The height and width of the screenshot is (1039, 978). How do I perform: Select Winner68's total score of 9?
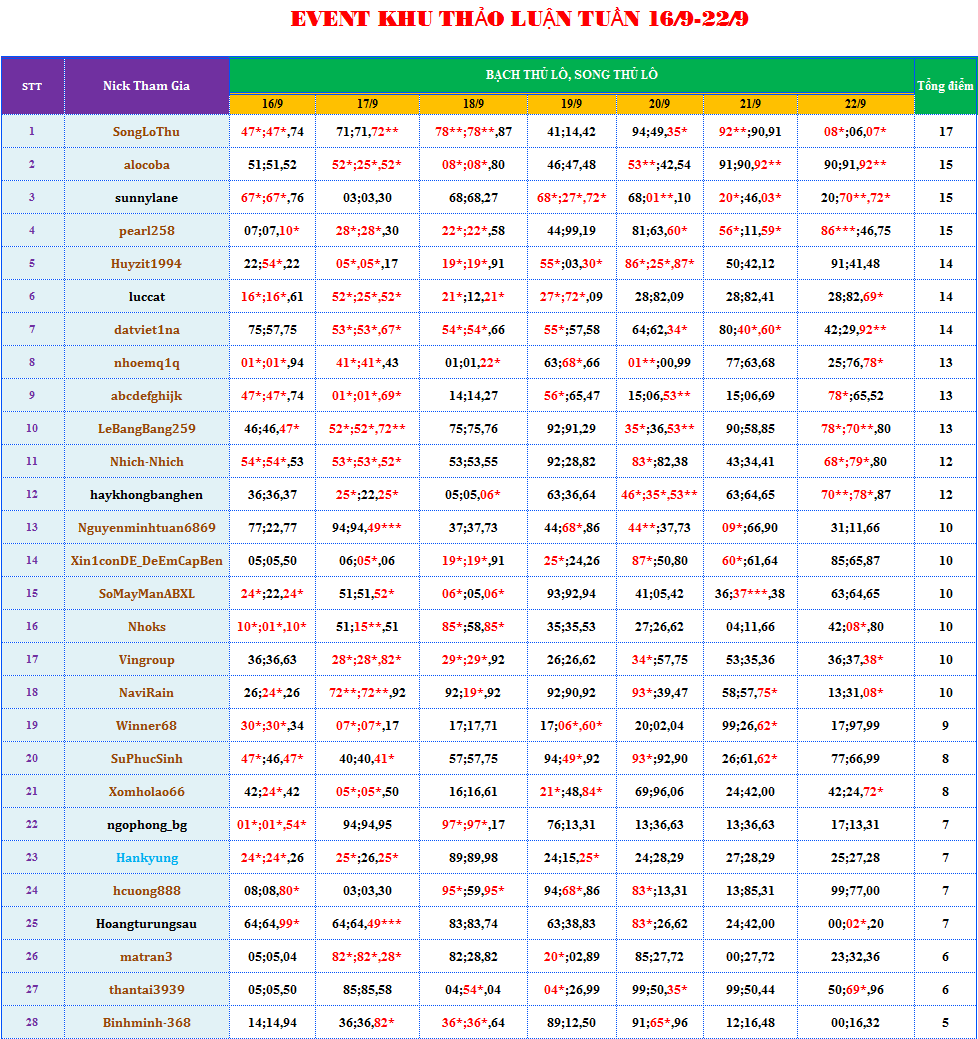click(x=945, y=725)
